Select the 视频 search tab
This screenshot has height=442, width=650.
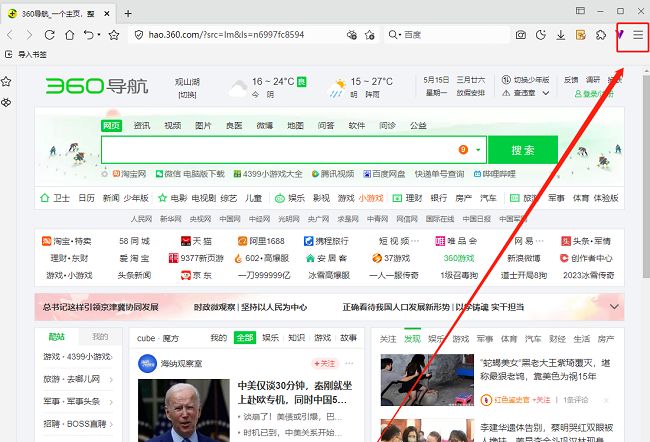(172, 126)
